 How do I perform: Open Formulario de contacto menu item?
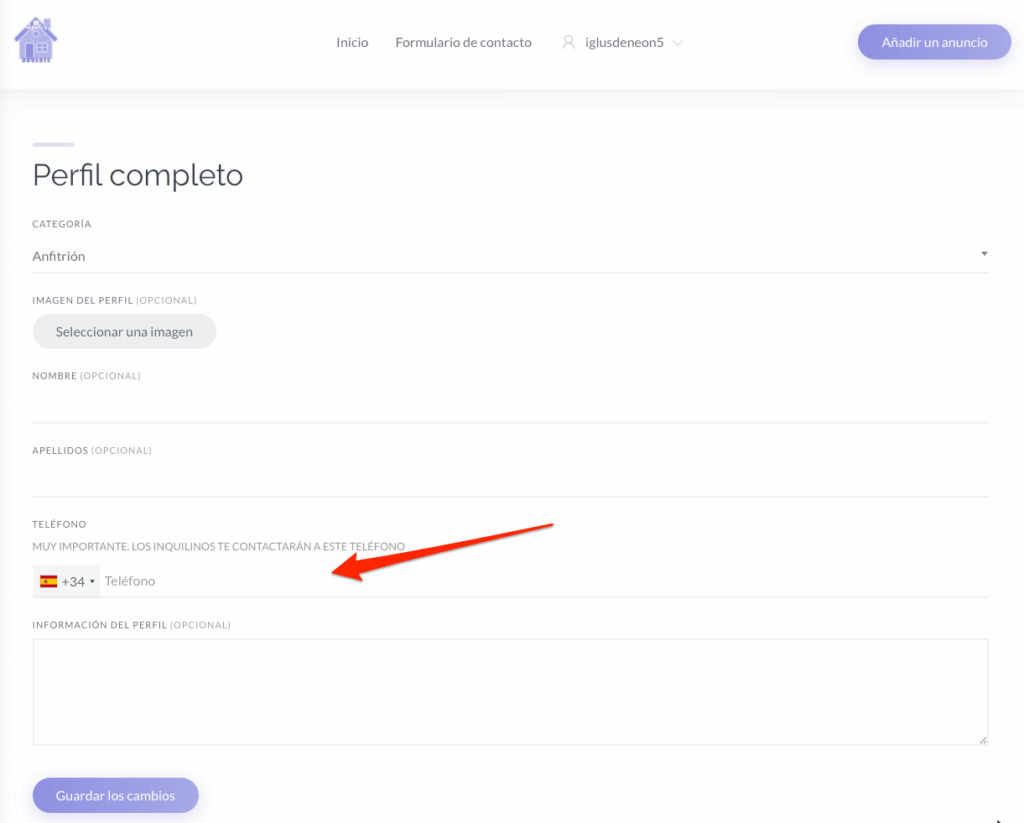point(463,42)
